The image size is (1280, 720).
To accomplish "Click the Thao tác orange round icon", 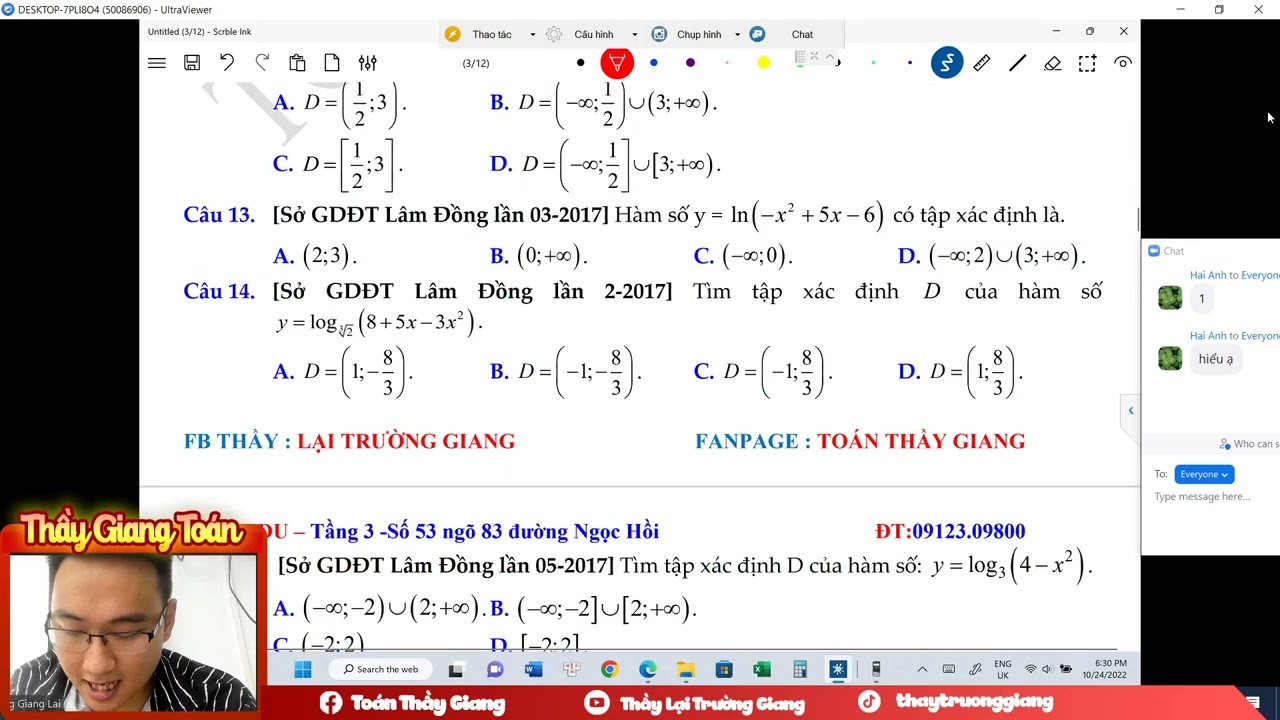I will (452, 34).
